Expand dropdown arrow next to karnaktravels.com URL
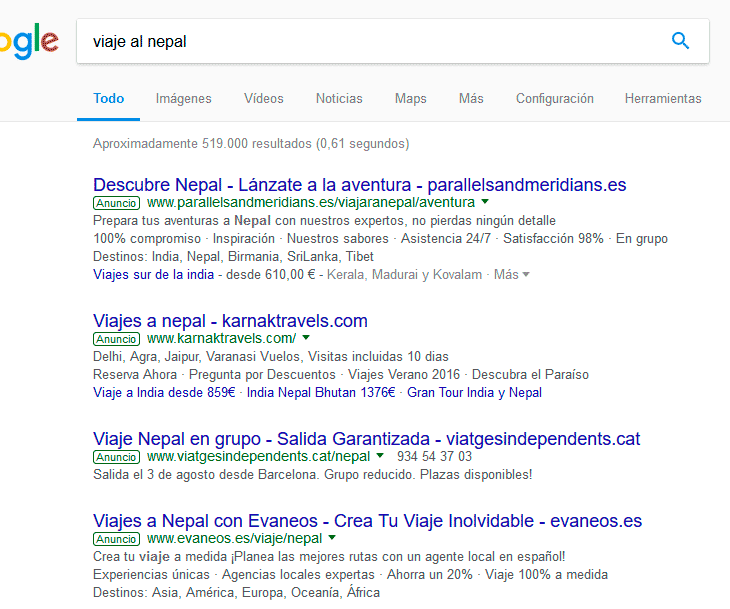This screenshot has width=730, height=609. [306, 338]
